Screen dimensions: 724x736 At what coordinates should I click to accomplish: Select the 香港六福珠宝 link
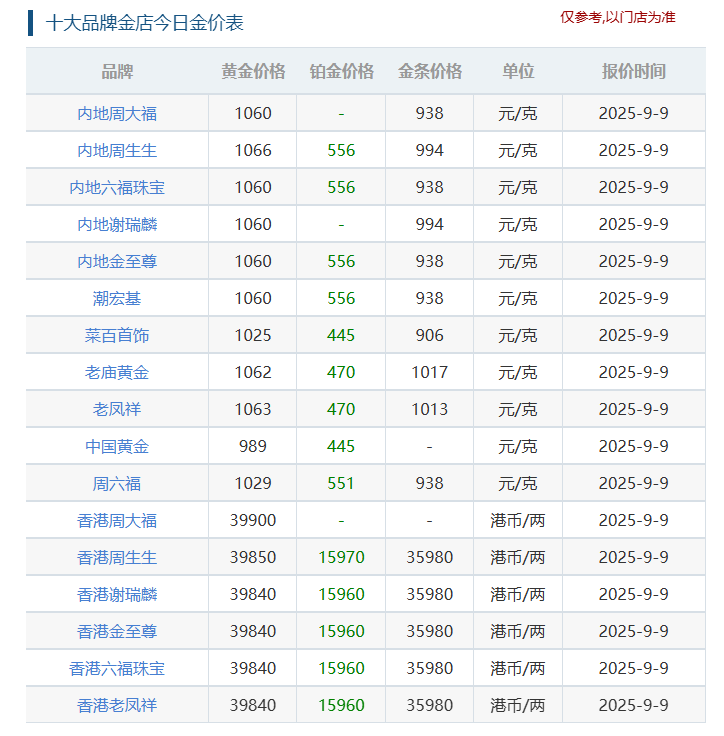point(117,669)
